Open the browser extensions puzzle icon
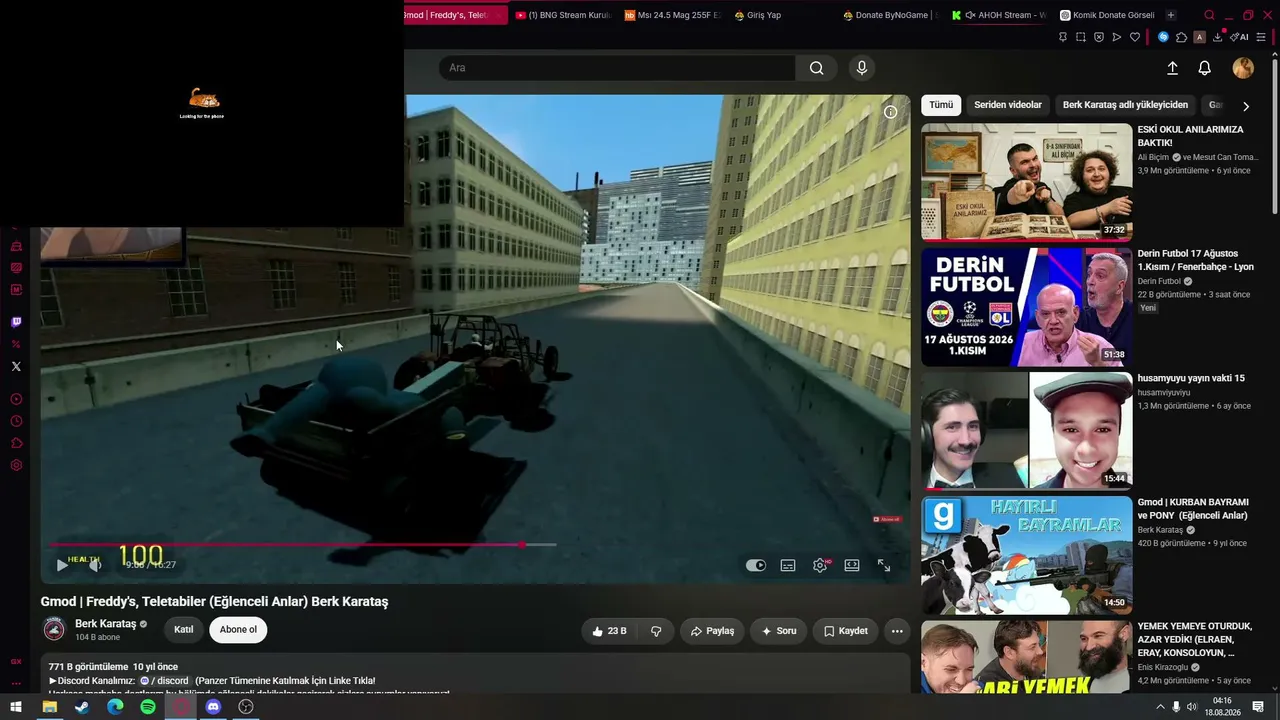The width and height of the screenshot is (1280, 720). point(1181,37)
